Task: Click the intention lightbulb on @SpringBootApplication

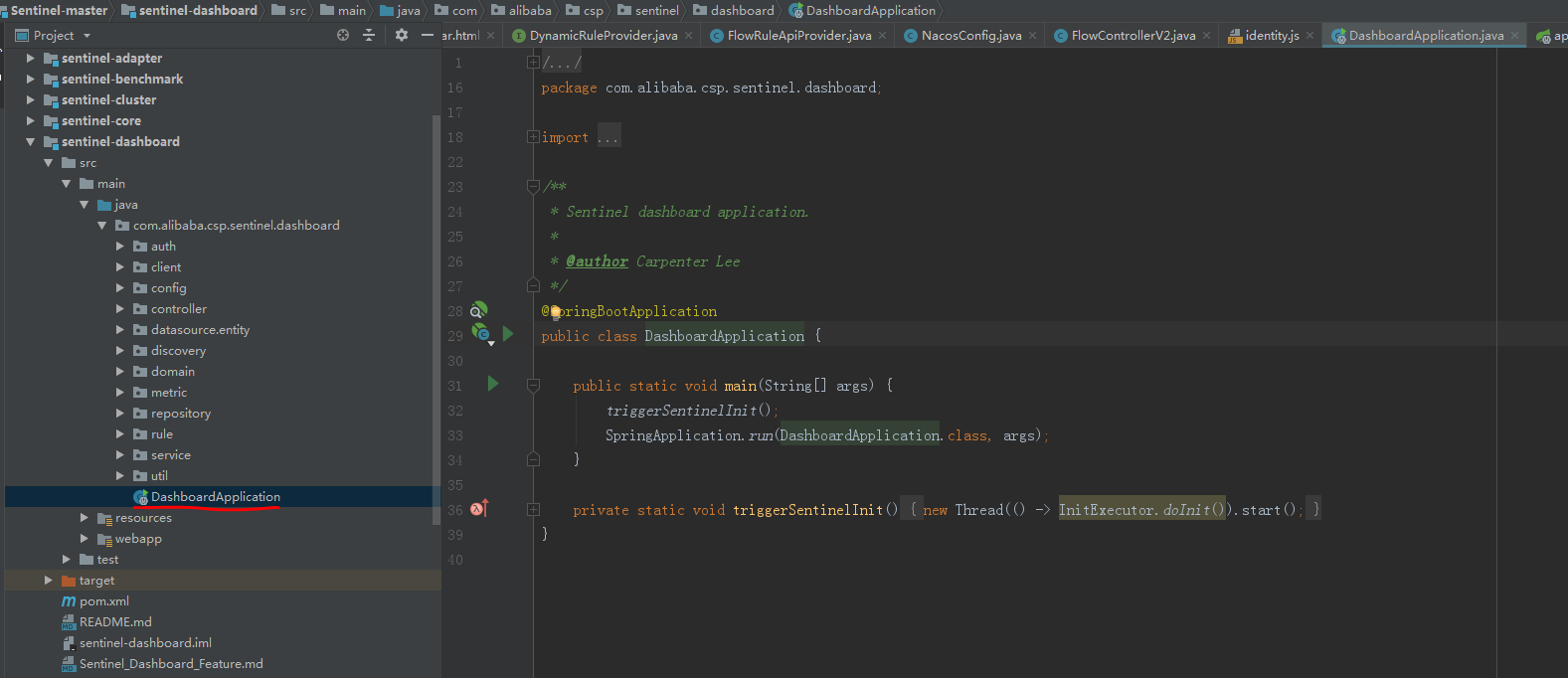Action: click(x=556, y=312)
